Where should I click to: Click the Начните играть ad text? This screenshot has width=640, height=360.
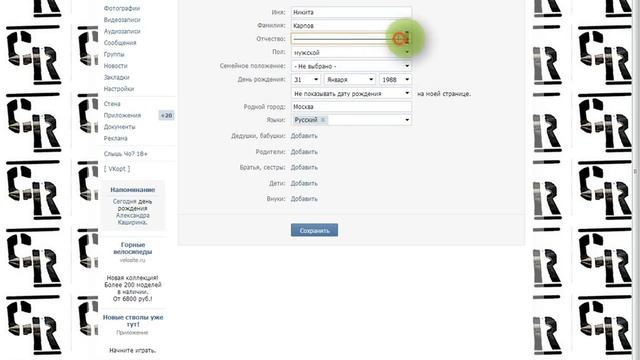click(133, 350)
